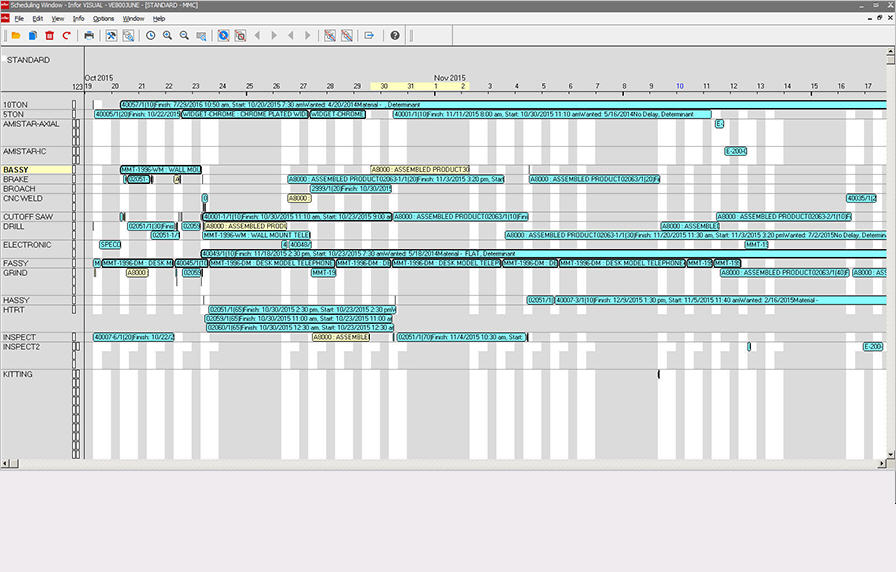Select the 40005/1[20] bar in 5TON row

(137, 114)
